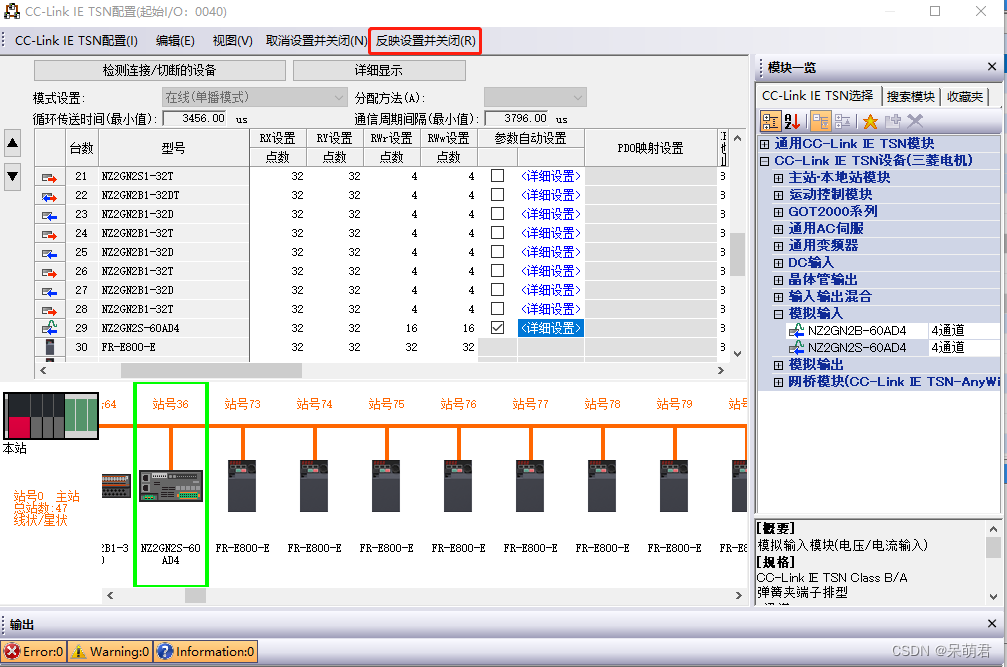
Task: Toggle auto parameter checkbox for station 22
Action: (x=497, y=195)
